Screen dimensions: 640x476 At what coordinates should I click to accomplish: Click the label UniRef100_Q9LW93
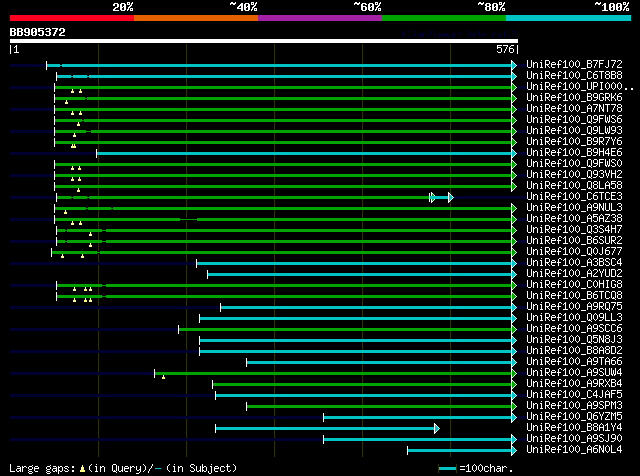point(574,130)
